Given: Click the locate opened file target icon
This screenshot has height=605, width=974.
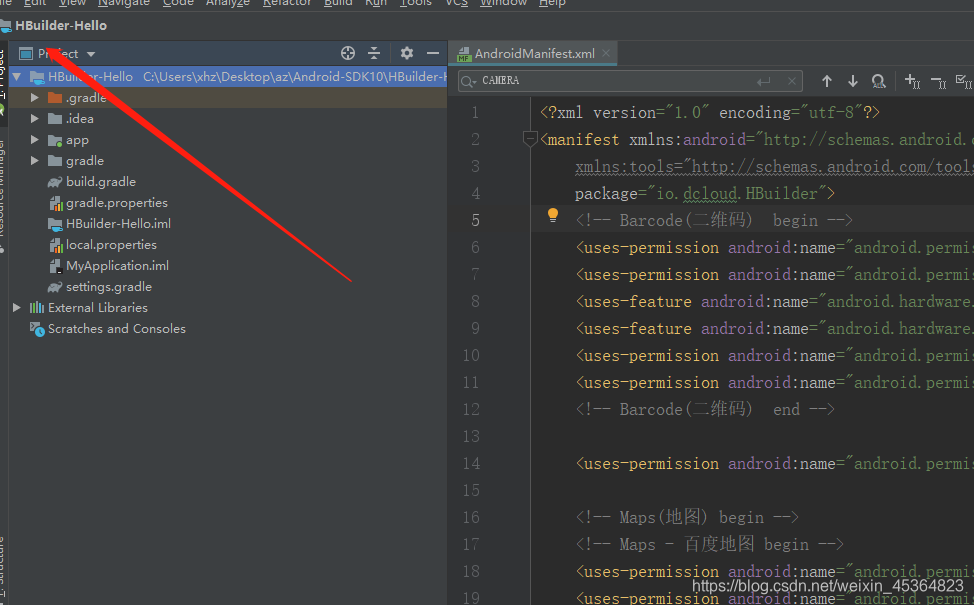Looking at the screenshot, I should (x=348, y=53).
